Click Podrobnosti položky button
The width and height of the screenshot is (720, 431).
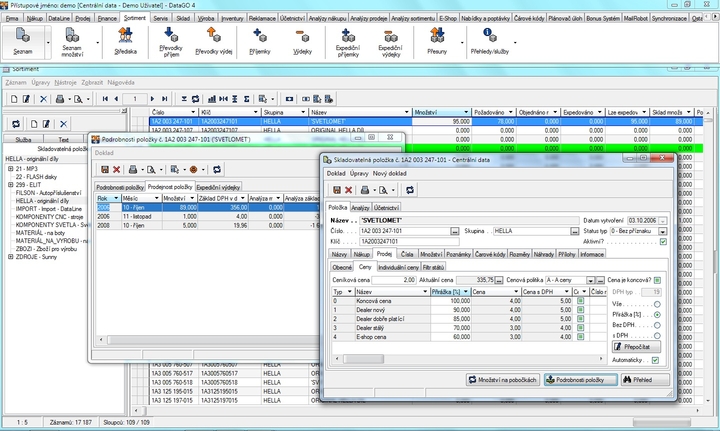coord(580,380)
